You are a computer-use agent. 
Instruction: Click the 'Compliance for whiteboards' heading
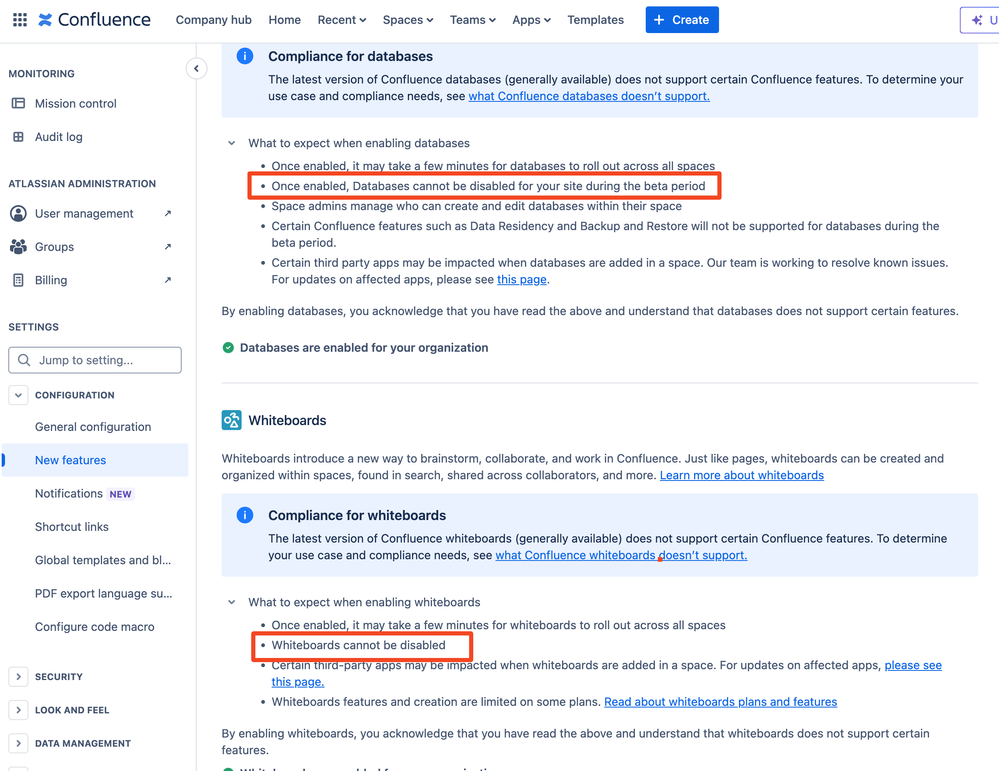(x=357, y=515)
